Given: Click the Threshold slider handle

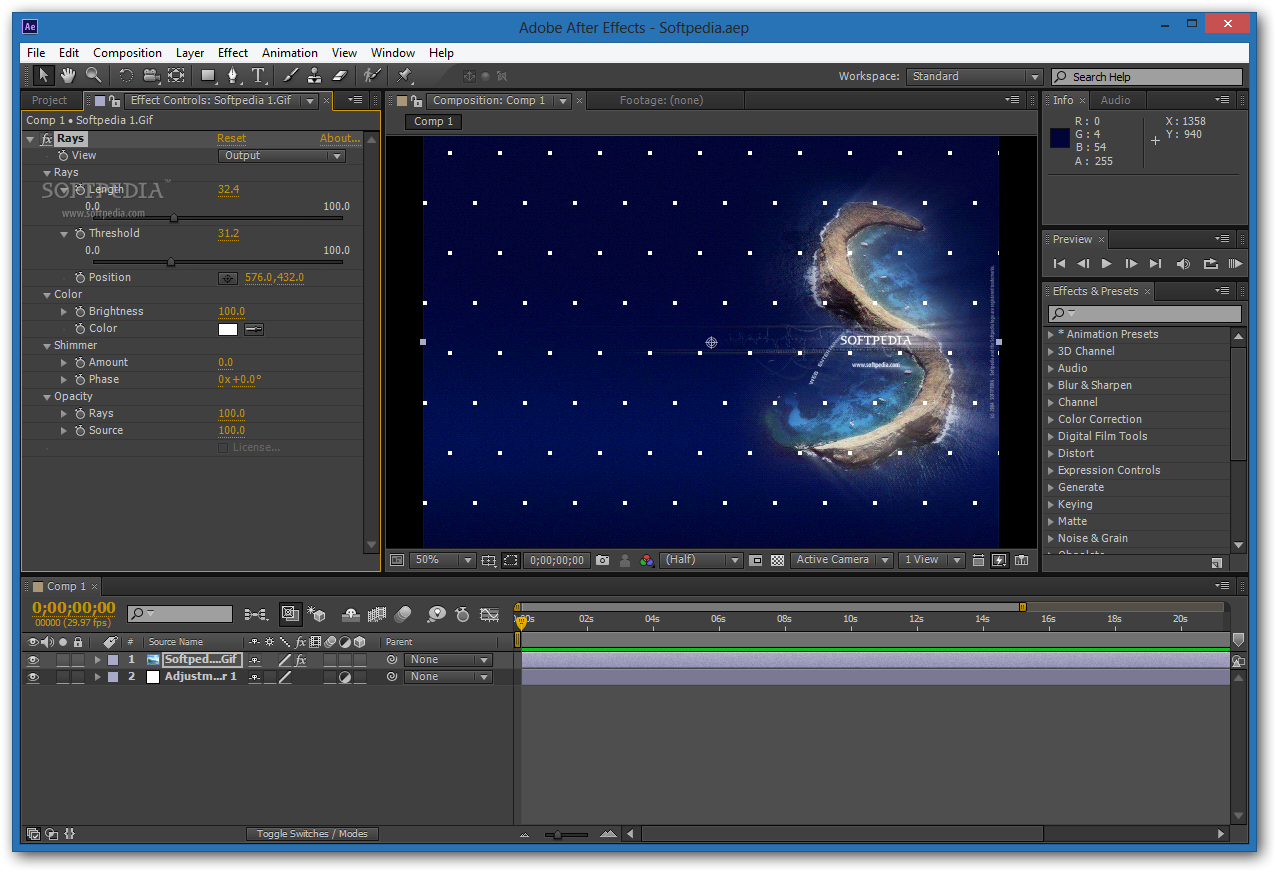Looking at the screenshot, I should (x=171, y=262).
